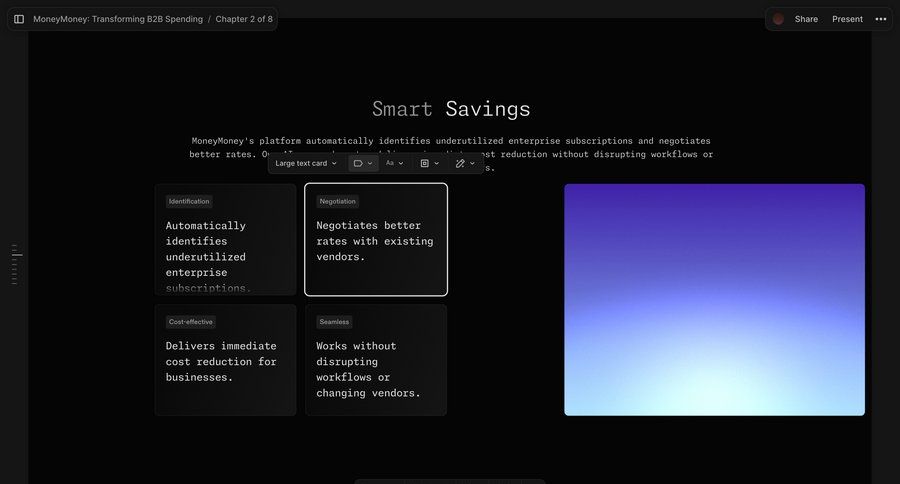Viewport: 900px width, 484px height.
Task: Select the Negotiation label tag
Action: tap(338, 202)
